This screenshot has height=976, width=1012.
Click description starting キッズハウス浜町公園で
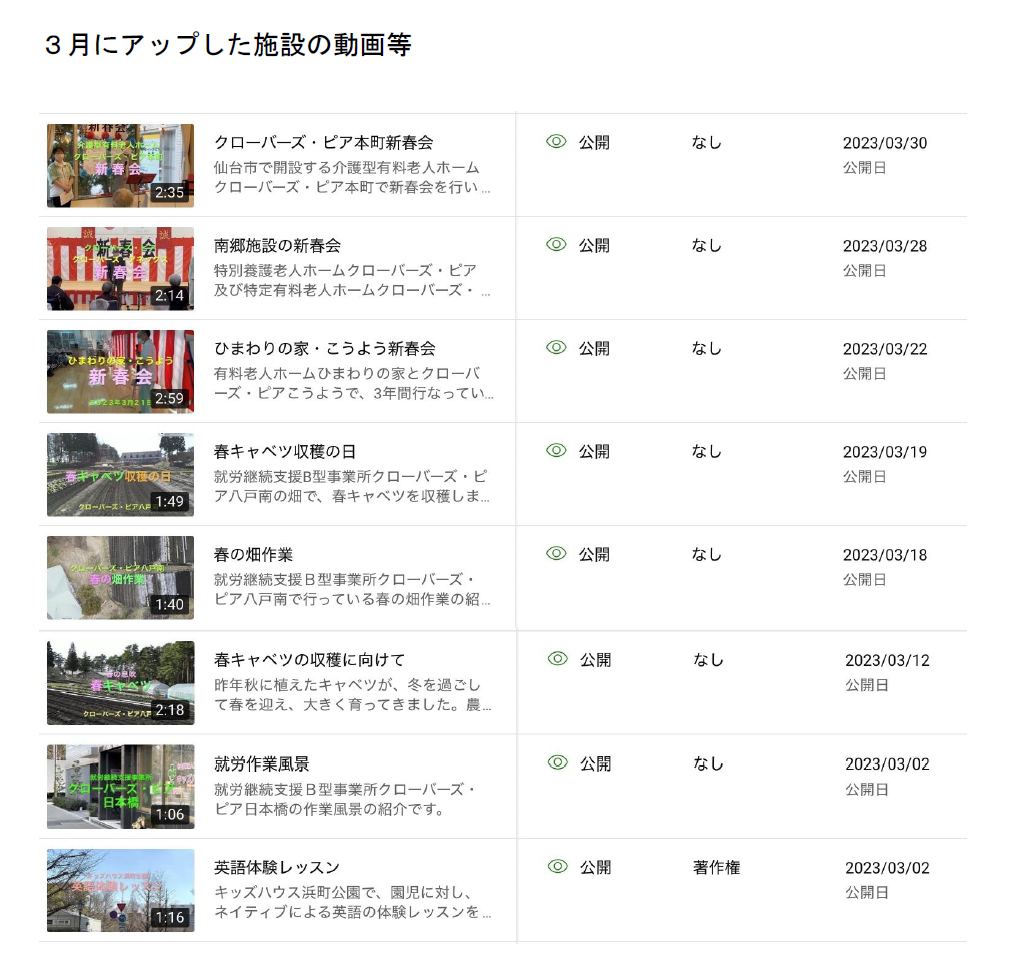point(352,902)
